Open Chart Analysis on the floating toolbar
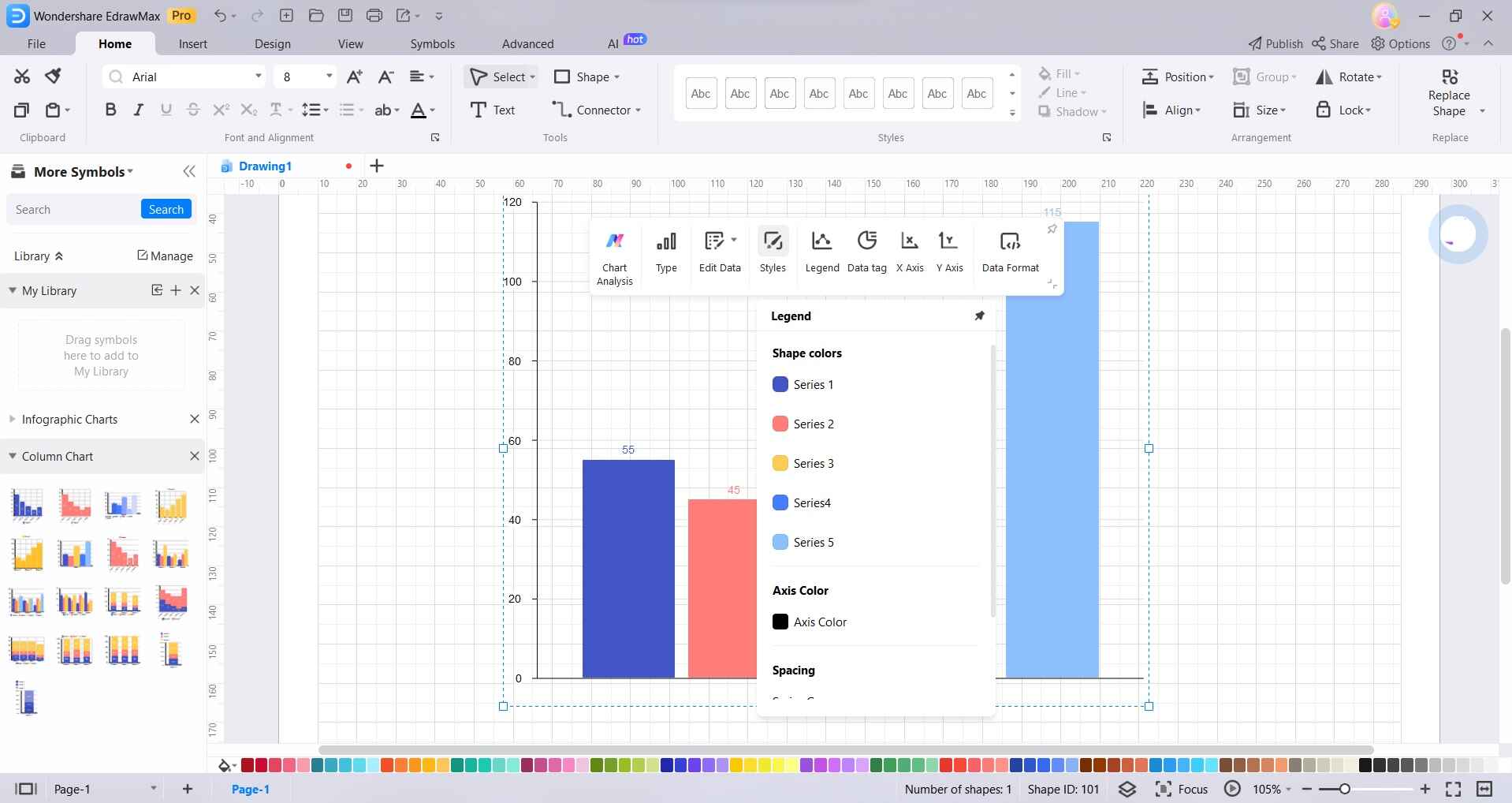 tap(615, 251)
